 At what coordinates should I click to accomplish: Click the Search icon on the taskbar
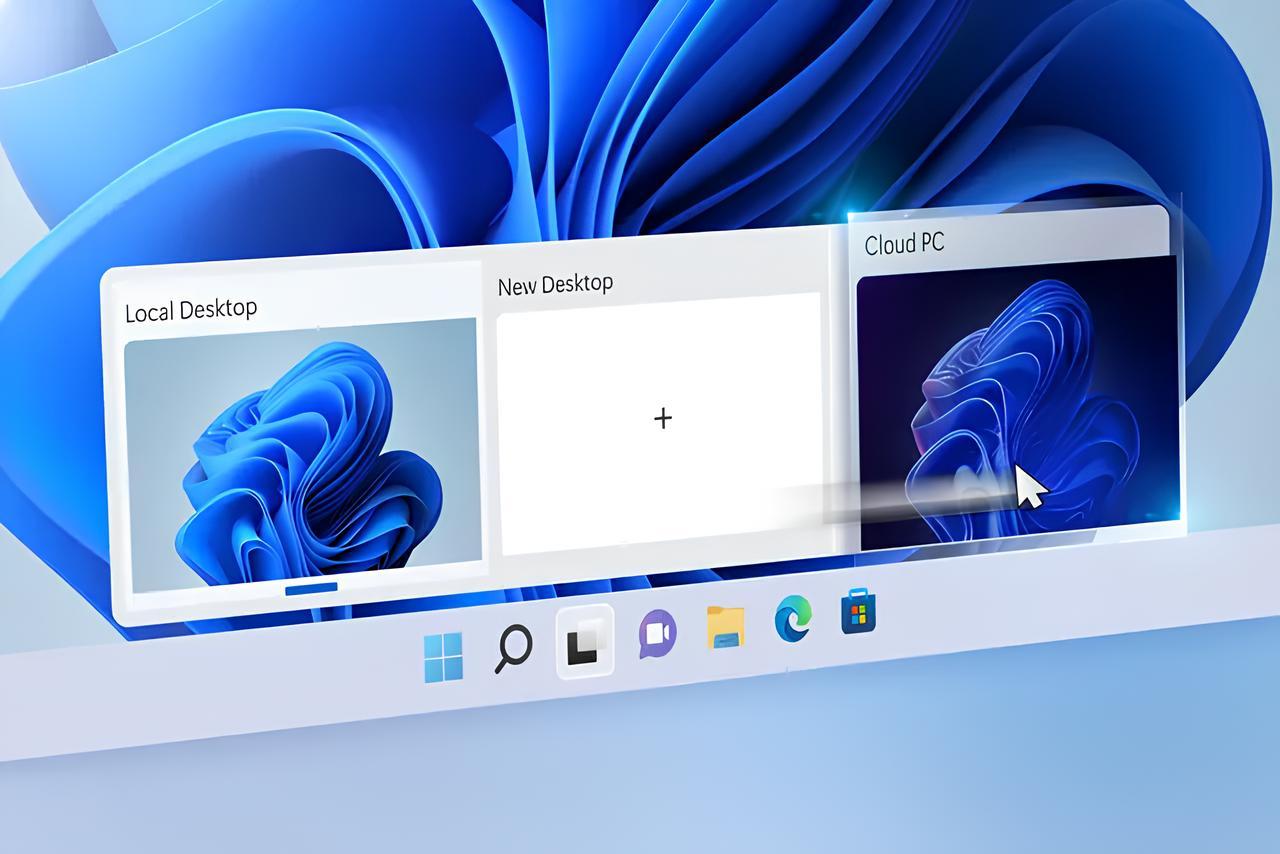click(x=513, y=650)
